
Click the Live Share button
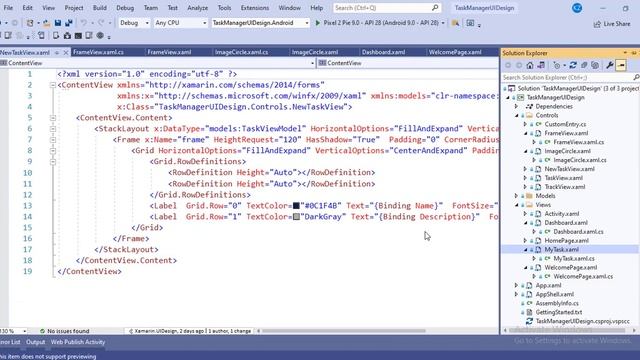[x=612, y=24]
